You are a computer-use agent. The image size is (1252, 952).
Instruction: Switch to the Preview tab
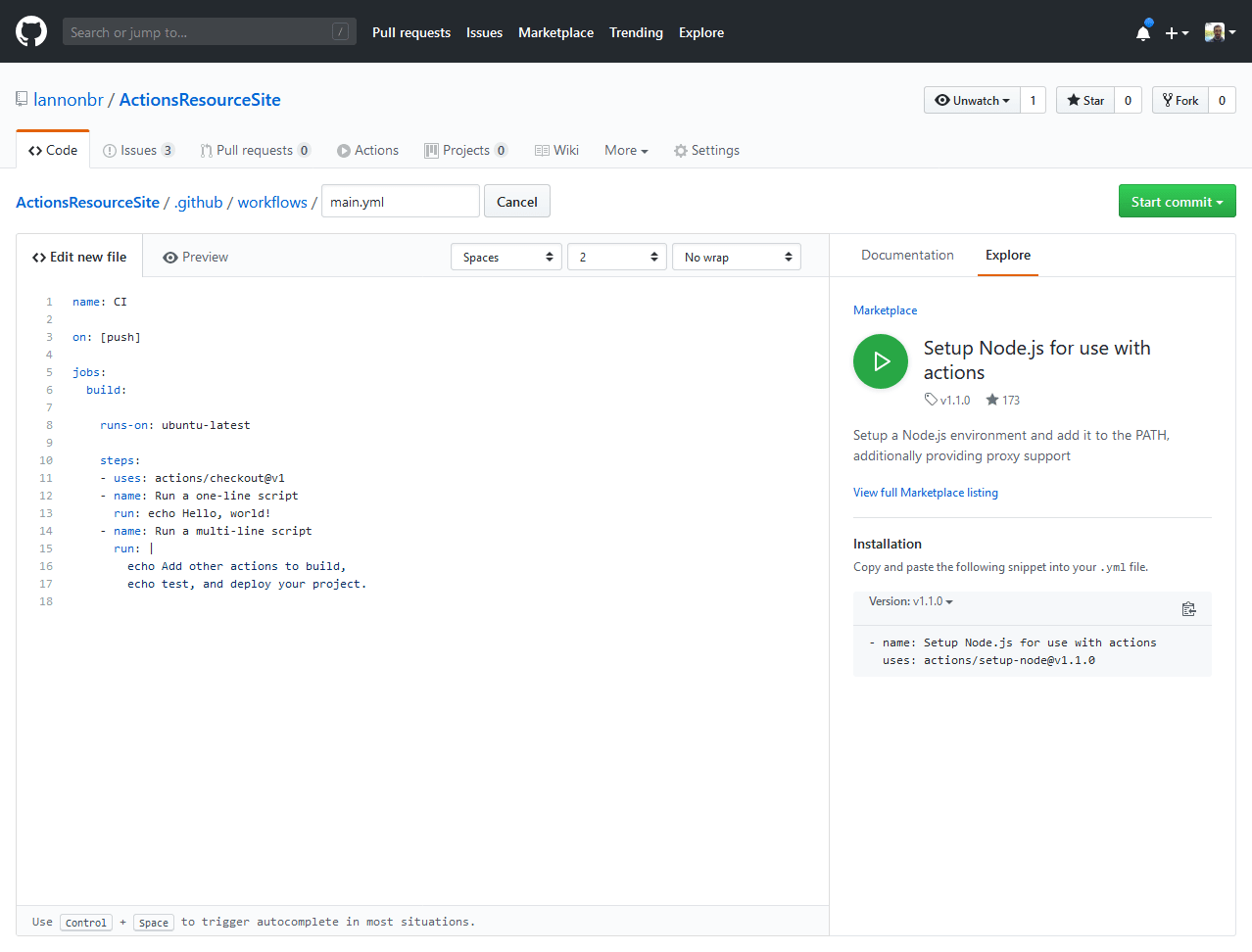coord(195,257)
